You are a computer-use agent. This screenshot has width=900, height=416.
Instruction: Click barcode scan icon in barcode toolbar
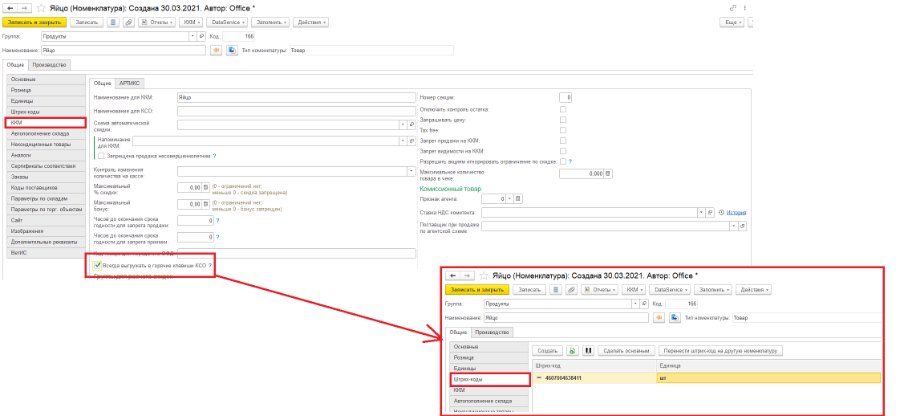[x=588, y=350]
